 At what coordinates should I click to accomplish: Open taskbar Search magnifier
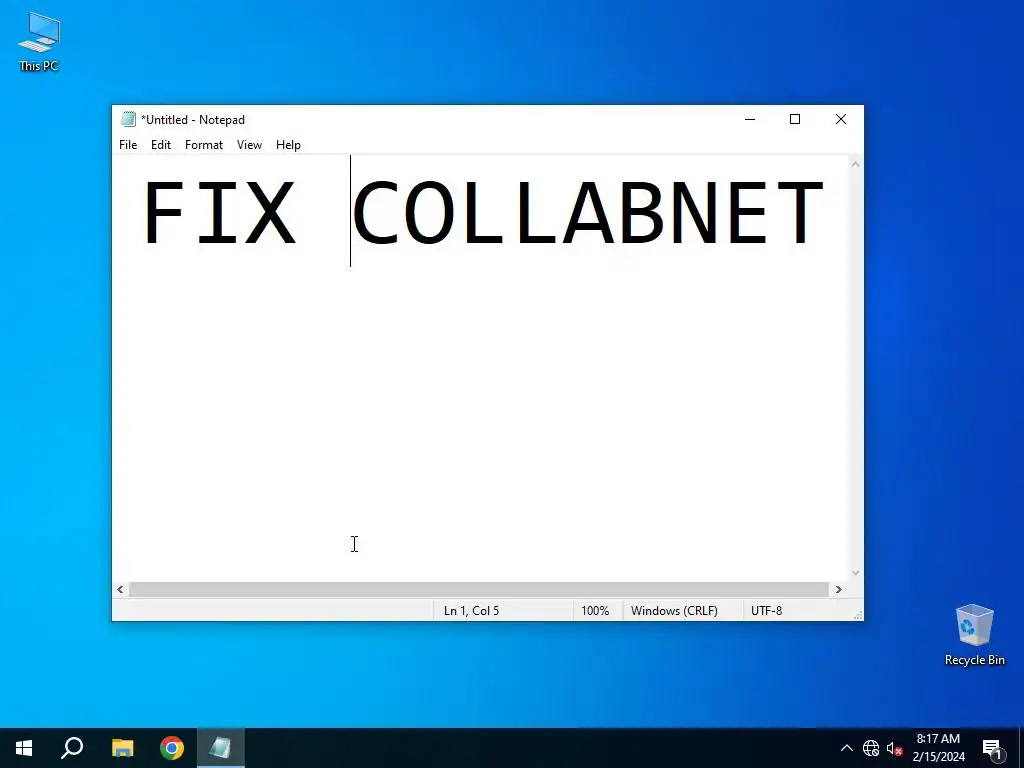coord(72,748)
